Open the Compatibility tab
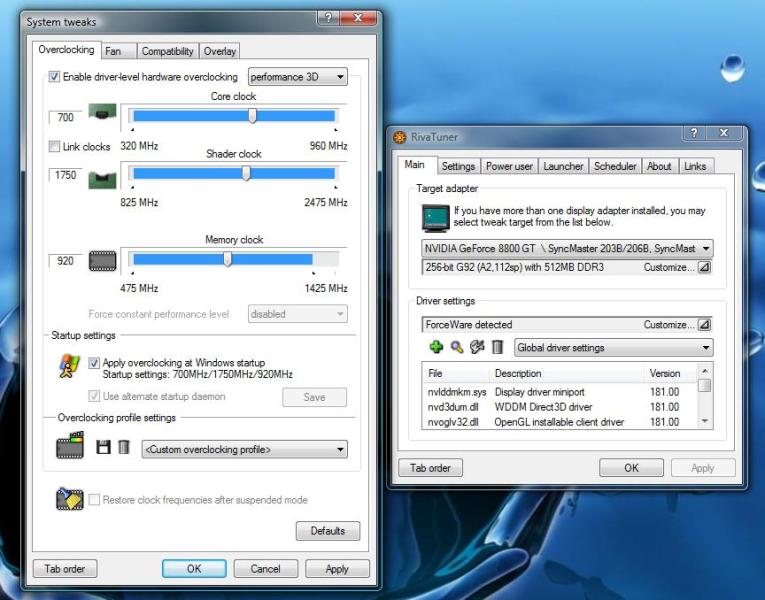The height and width of the screenshot is (600, 765). 167,51
